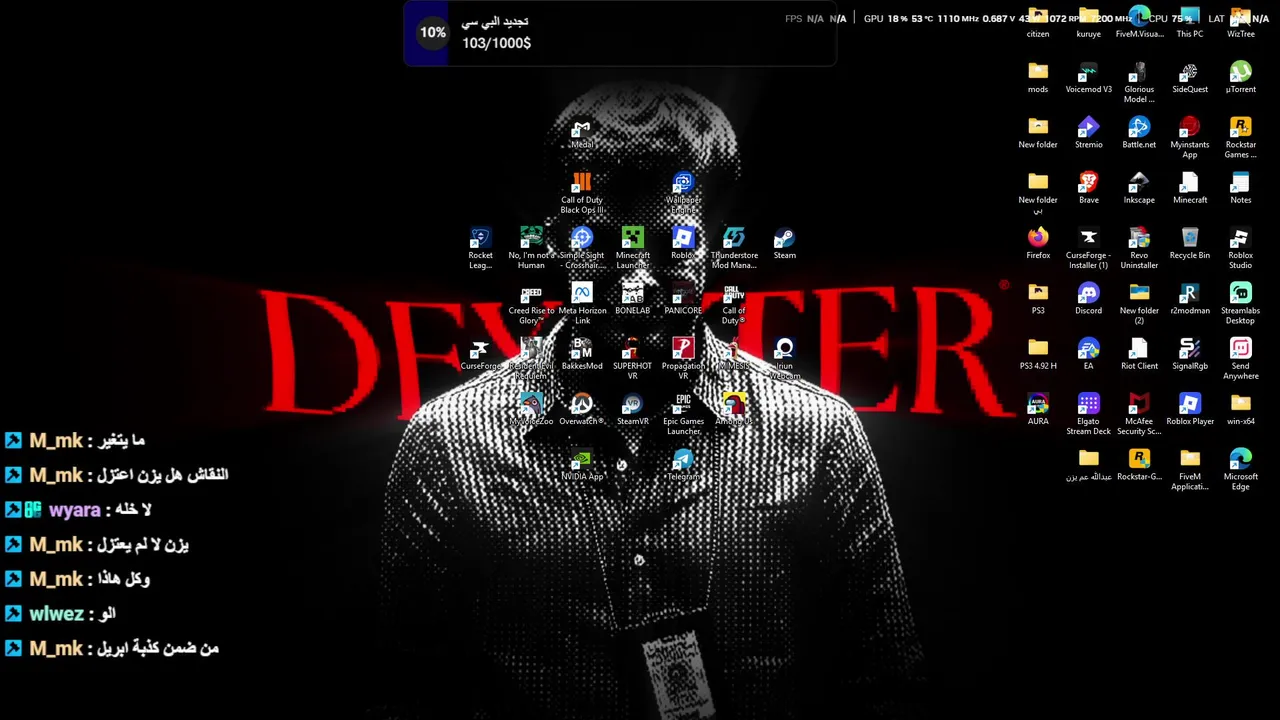1280x720 pixels.
Task: Open Overwatch shortcut
Action: coord(581,410)
